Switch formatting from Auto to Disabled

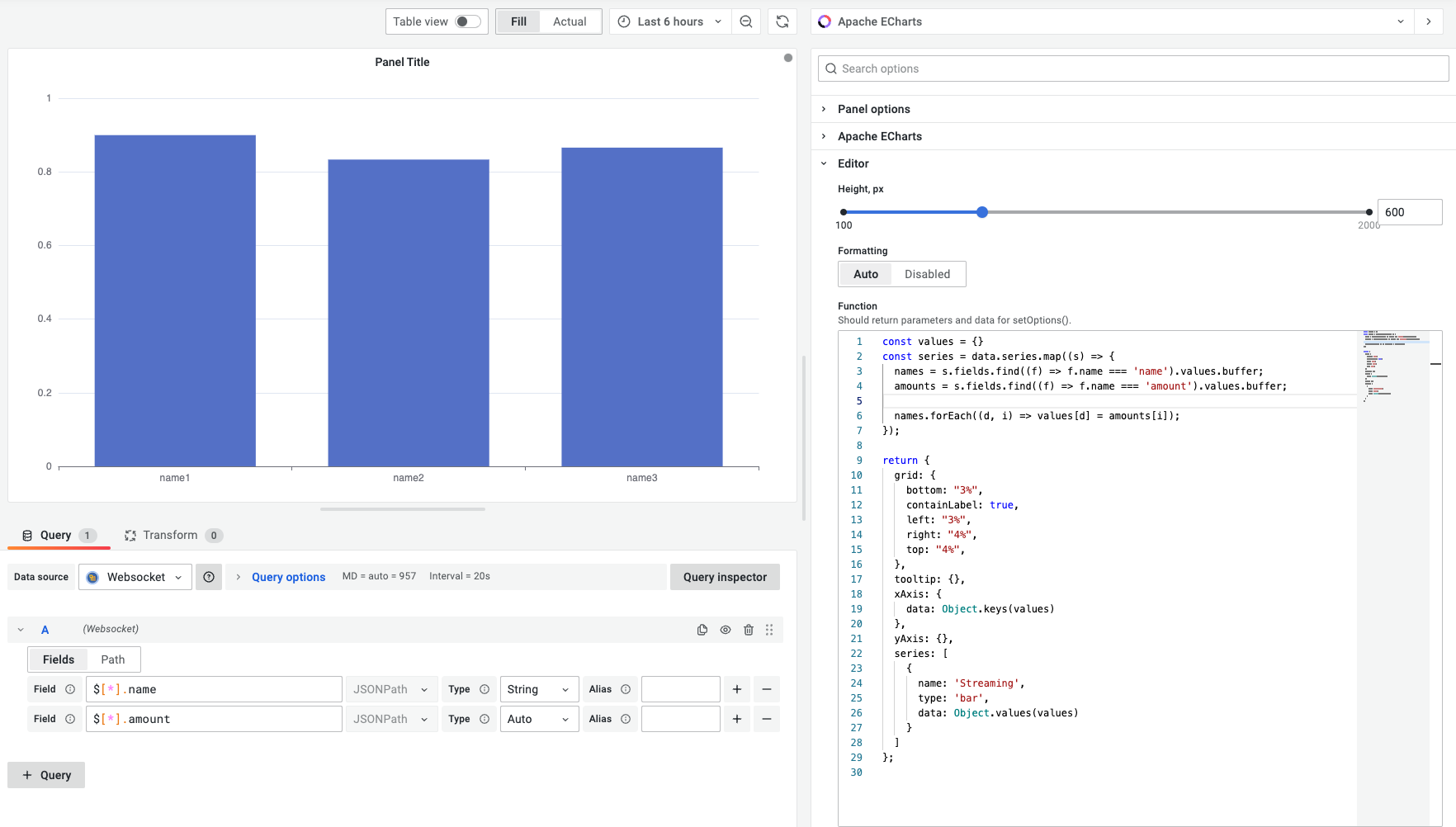(927, 273)
